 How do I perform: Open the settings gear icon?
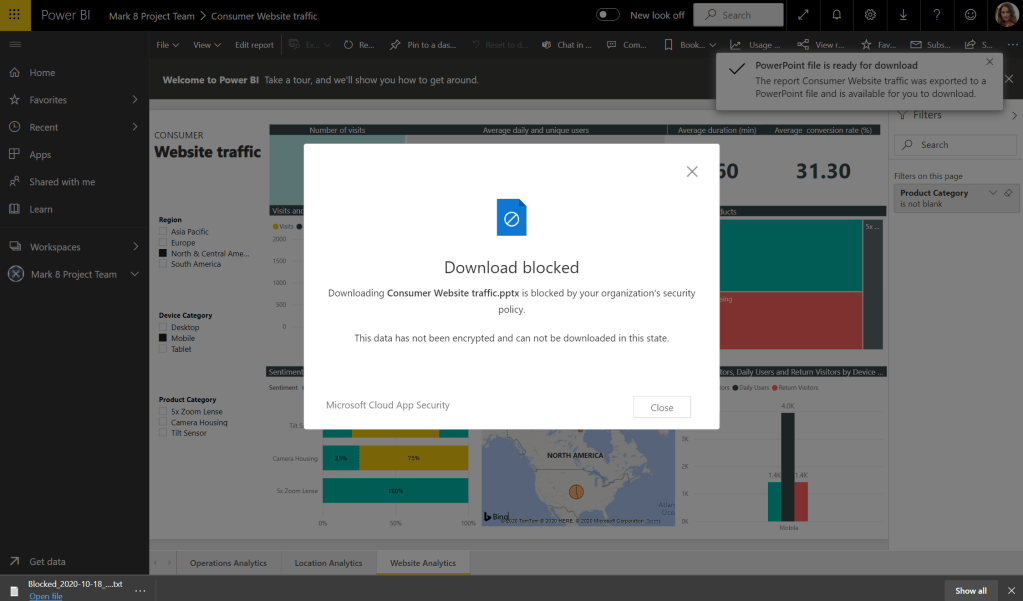pyautogui.click(x=870, y=15)
